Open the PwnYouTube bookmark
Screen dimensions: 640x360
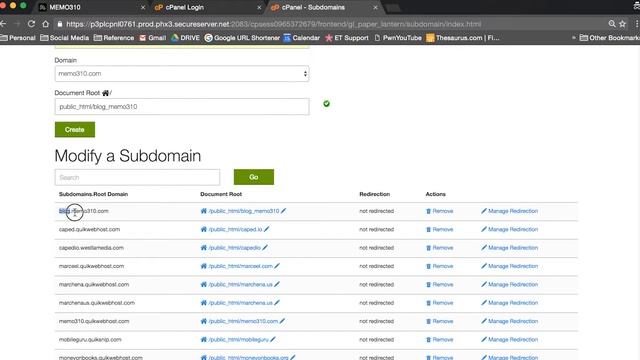tap(398, 38)
